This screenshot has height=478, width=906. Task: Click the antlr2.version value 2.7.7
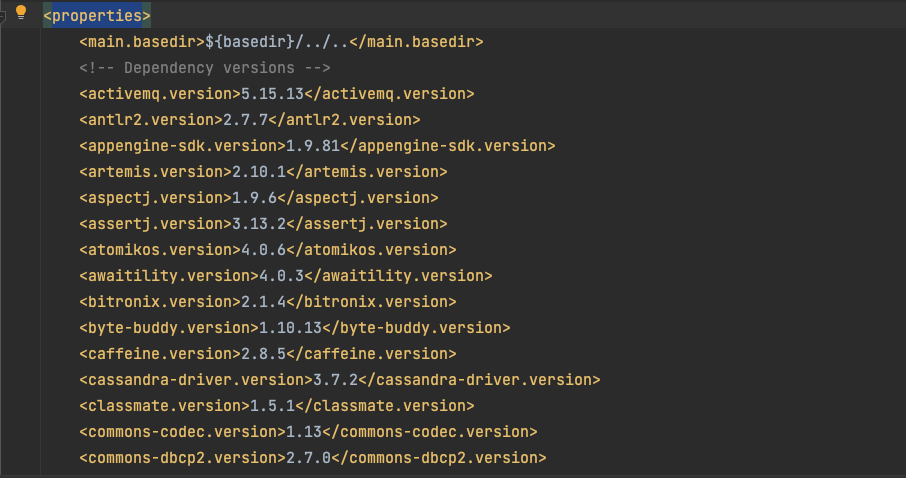pyautogui.click(x=246, y=120)
